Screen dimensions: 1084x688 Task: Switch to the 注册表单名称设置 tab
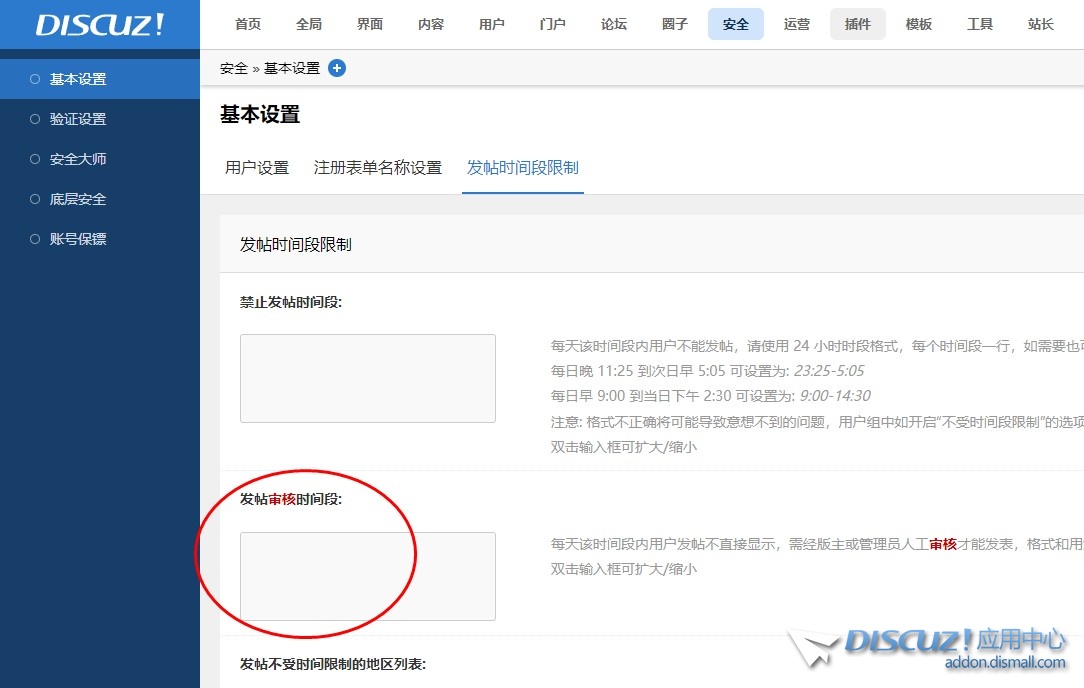pyautogui.click(x=378, y=168)
